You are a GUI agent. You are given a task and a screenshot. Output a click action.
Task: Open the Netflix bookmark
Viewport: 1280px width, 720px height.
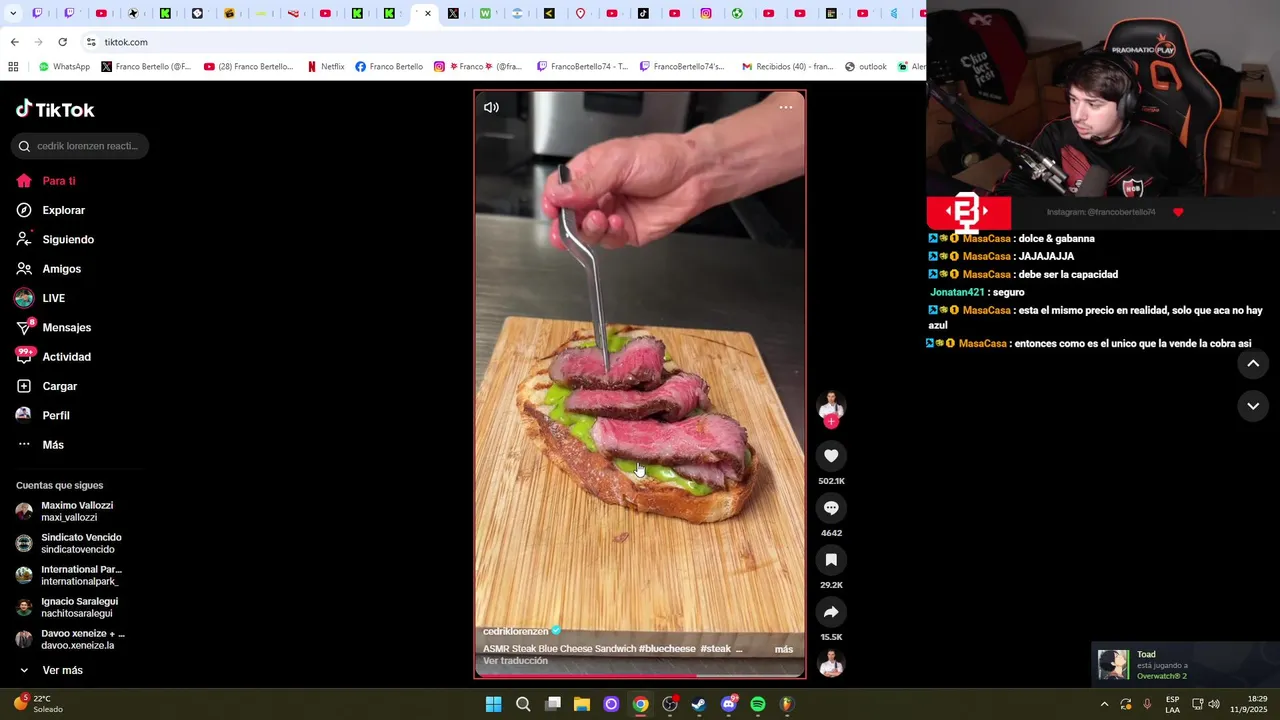click(x=325, y=67)
